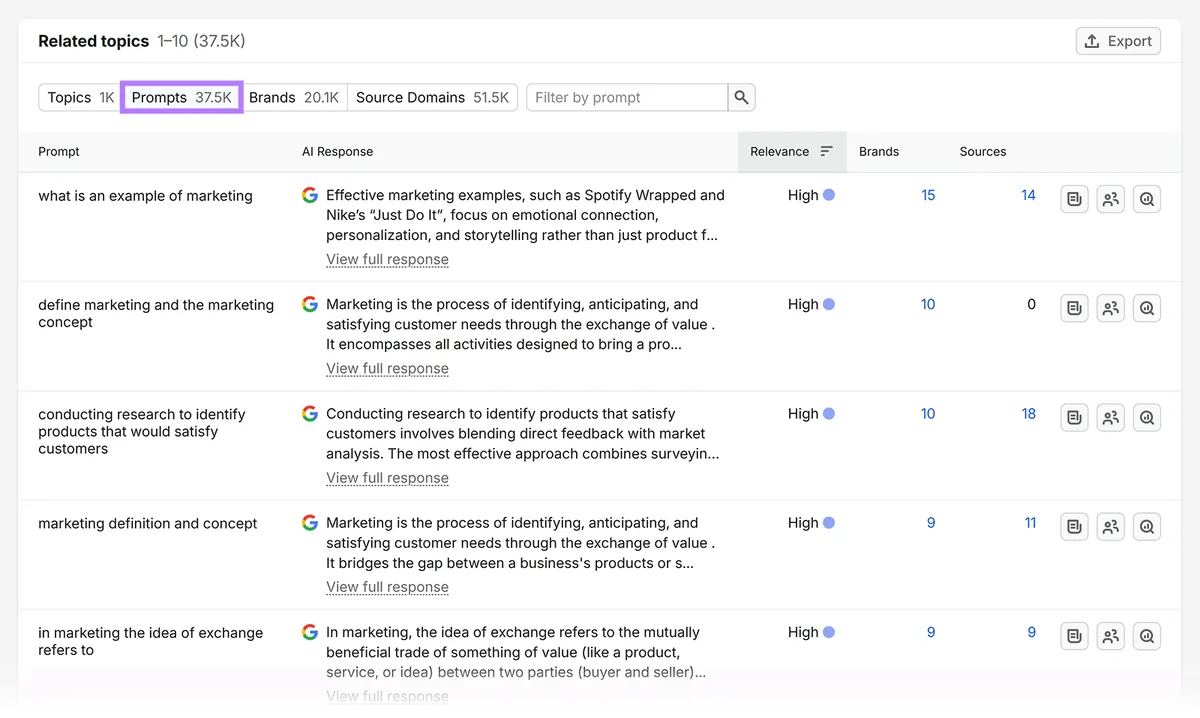Click people icon for 'example of marketing' row
Viewport: 1200px width, 718px height.
1111,199
